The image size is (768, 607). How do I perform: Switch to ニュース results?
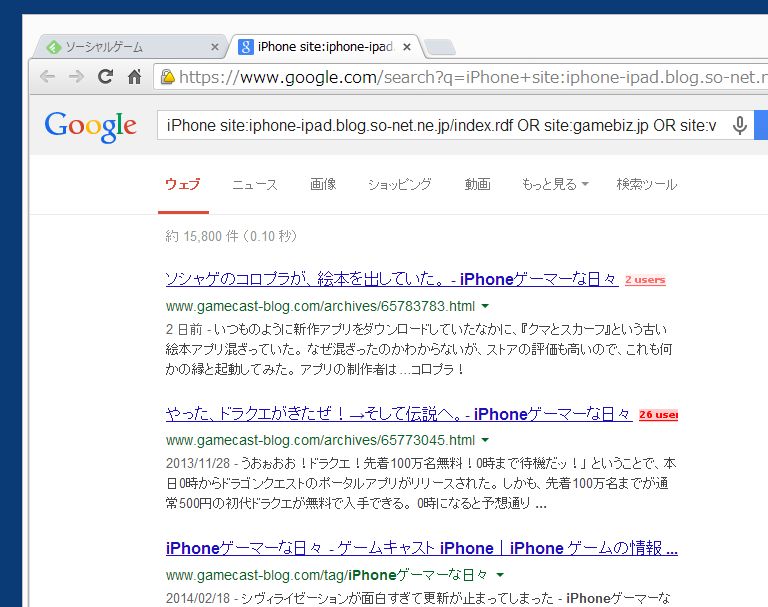(x=255, y=184)
